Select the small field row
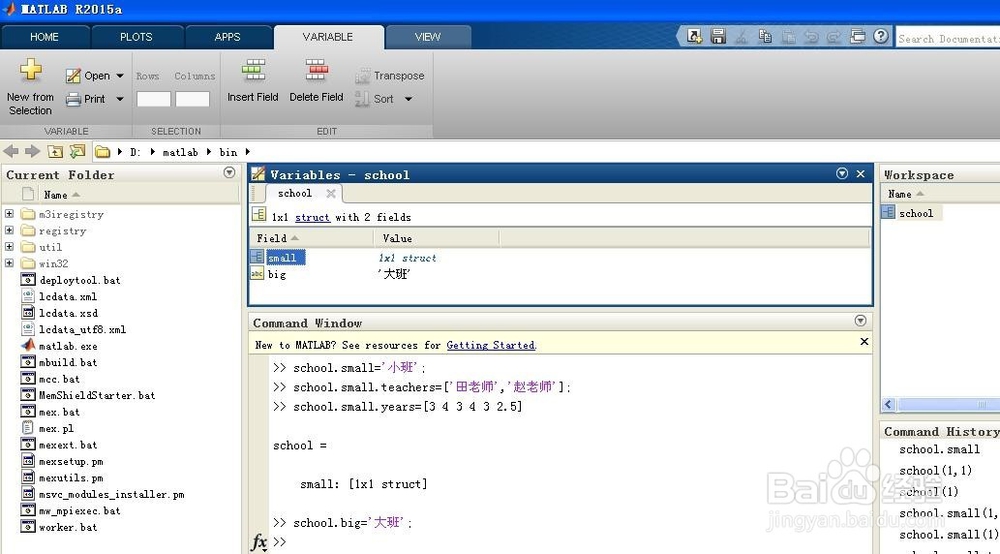The height and width of the screenshot is (554, 1000). 560,258
